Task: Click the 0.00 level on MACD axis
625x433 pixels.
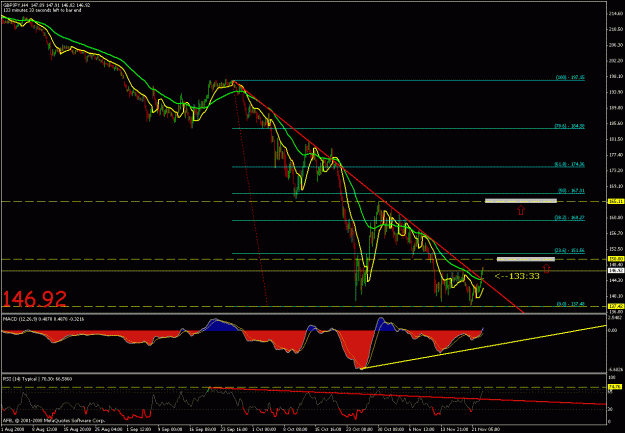Action: (x=613, y=330)
